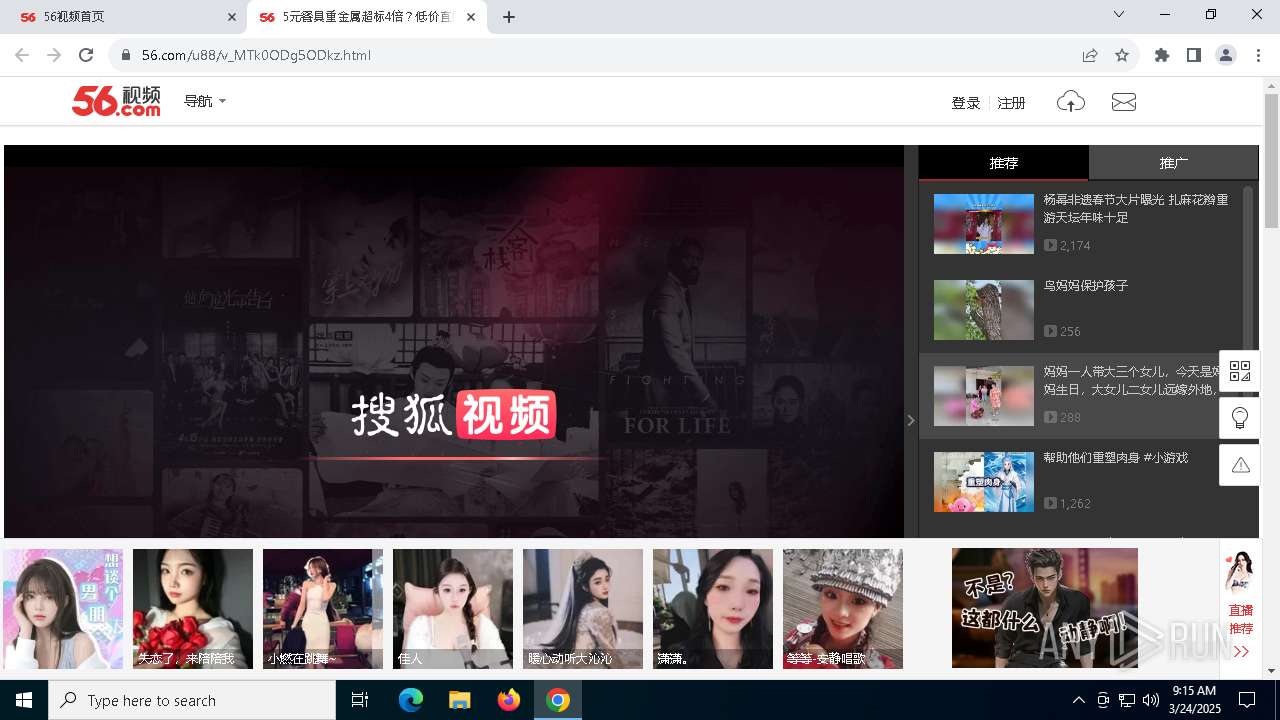Click the 不是?这都什么动静啊 ad banner
The height and width of the screenshot is (720, 1280).
click(1045, 608)
